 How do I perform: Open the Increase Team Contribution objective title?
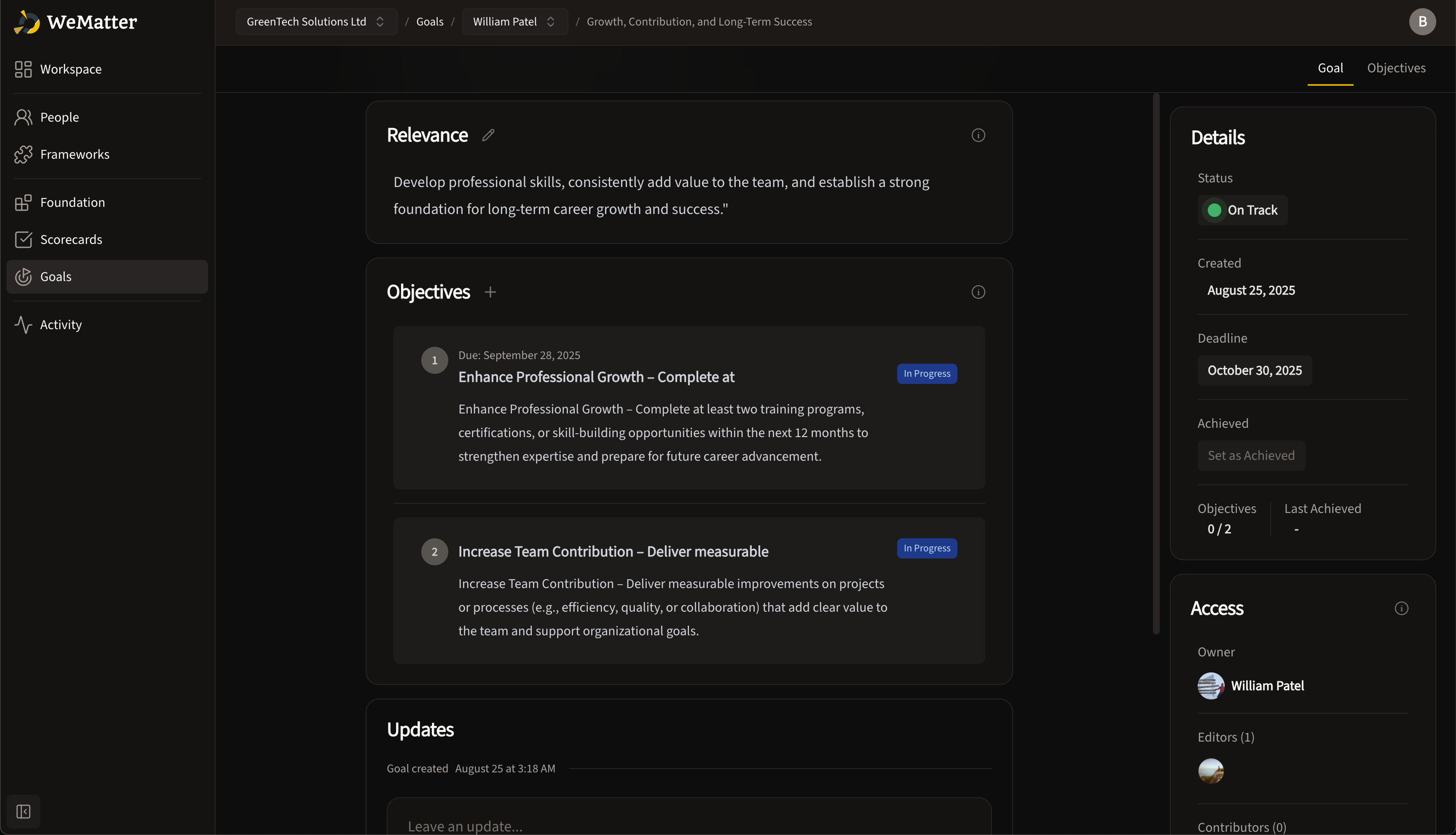click(x=613, y=552)
